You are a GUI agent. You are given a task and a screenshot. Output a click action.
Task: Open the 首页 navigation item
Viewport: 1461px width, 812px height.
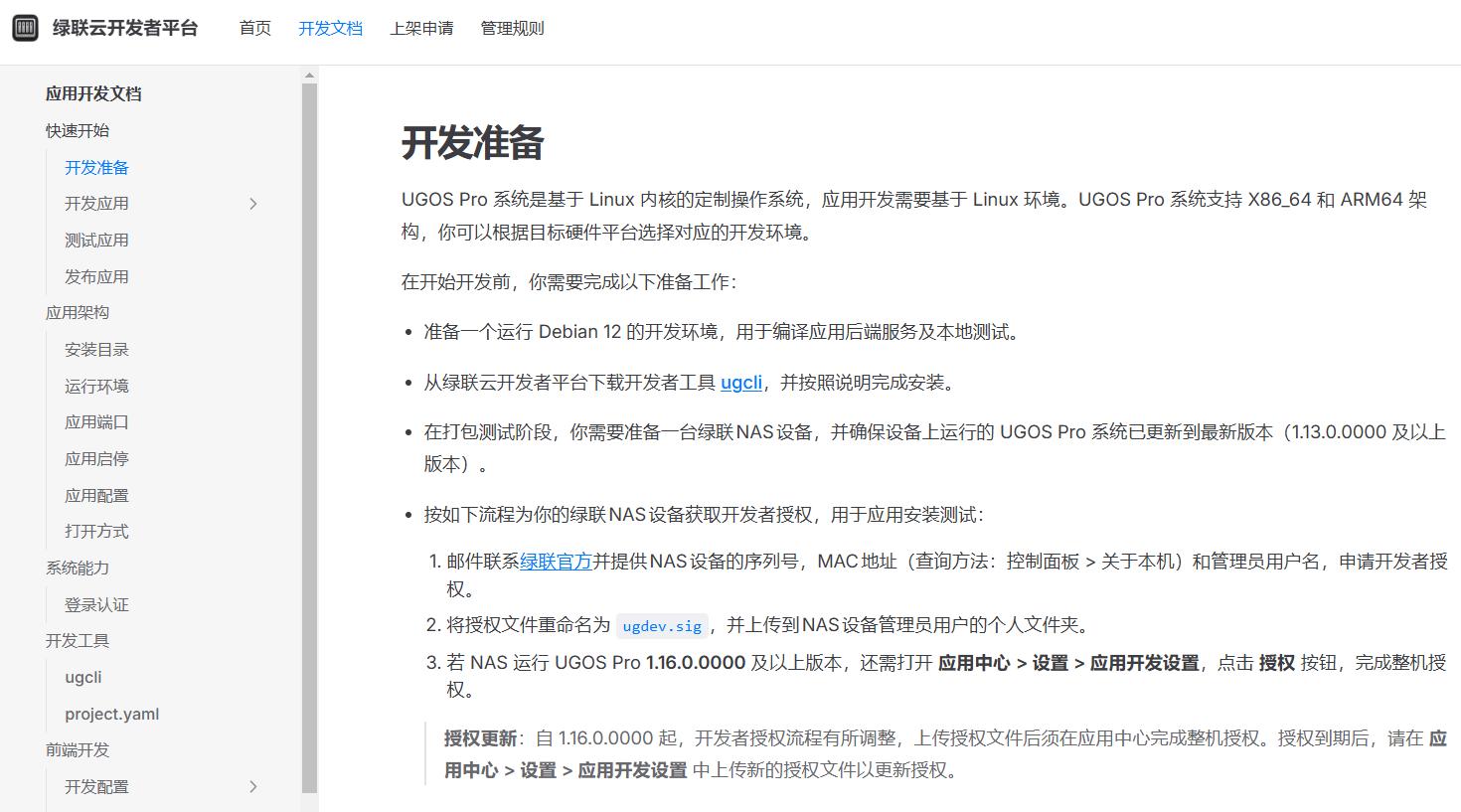pyautogui.click(x=255, y=28)
